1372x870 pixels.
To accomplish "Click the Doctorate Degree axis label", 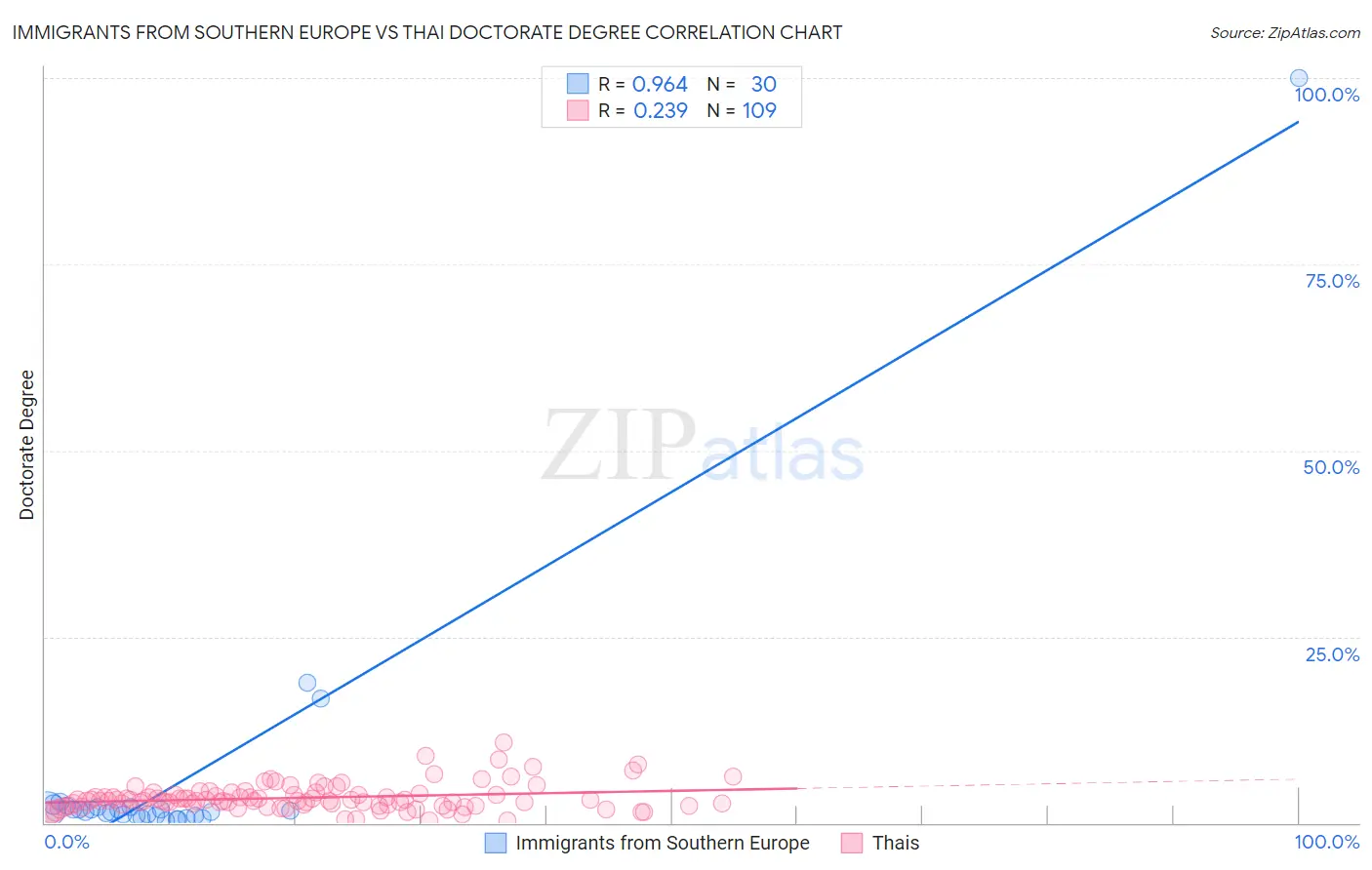I will [x=26, y=445].
